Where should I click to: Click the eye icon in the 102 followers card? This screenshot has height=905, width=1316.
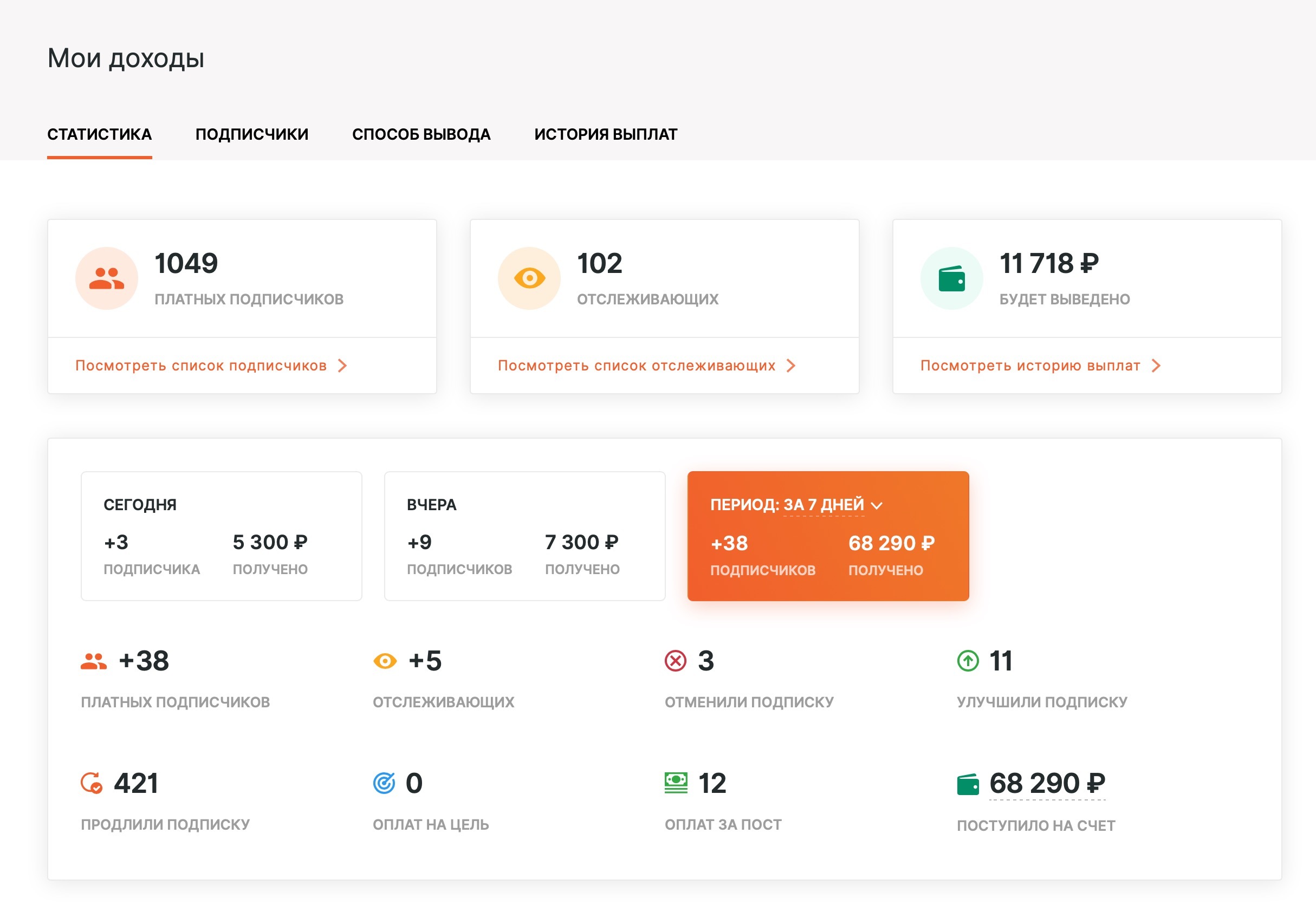pyautogui.click(x=529, y=278)
